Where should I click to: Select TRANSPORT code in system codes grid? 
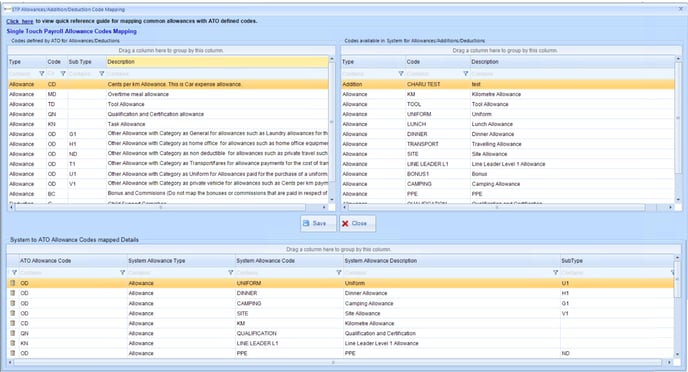(x=508, y=144)
